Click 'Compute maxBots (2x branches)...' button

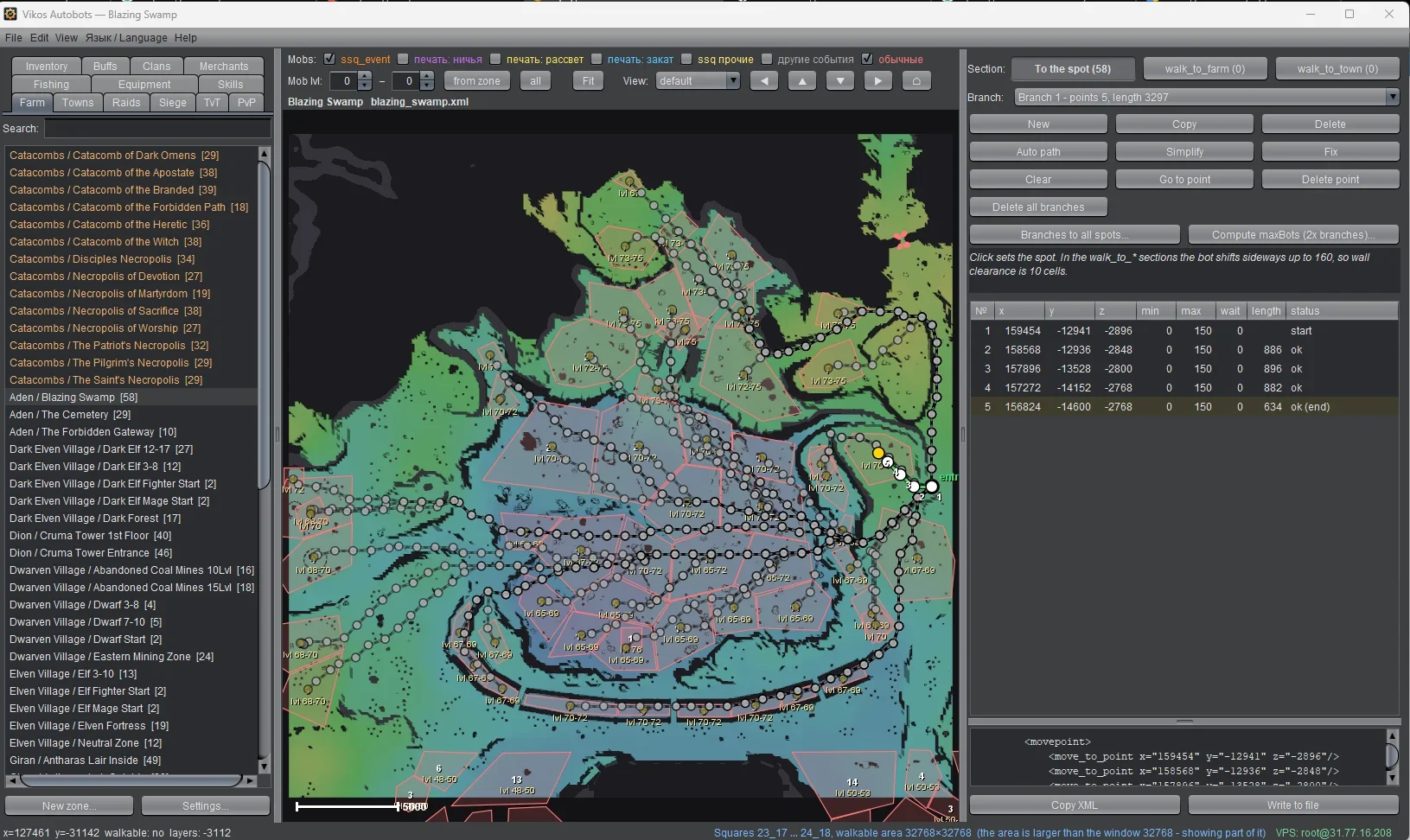click(1293, 235)
